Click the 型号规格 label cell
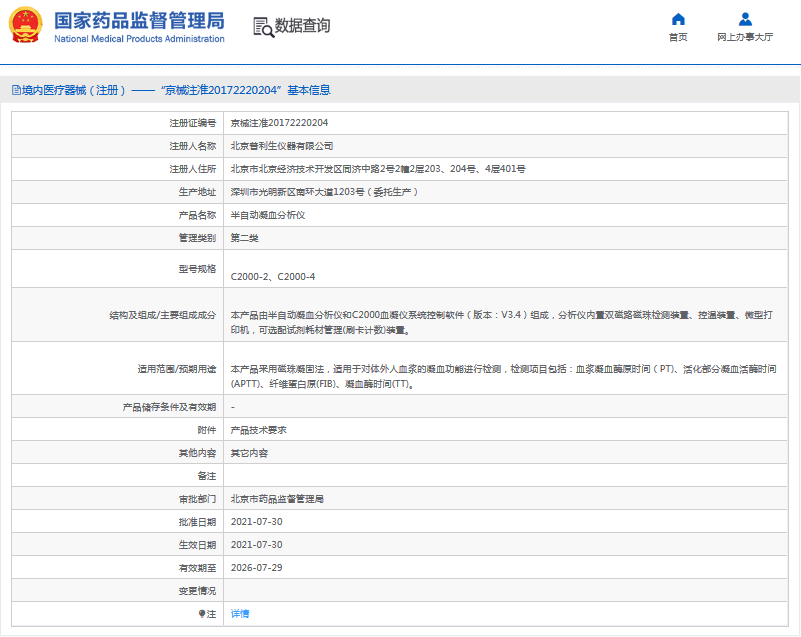 click(x=117, y=269)
